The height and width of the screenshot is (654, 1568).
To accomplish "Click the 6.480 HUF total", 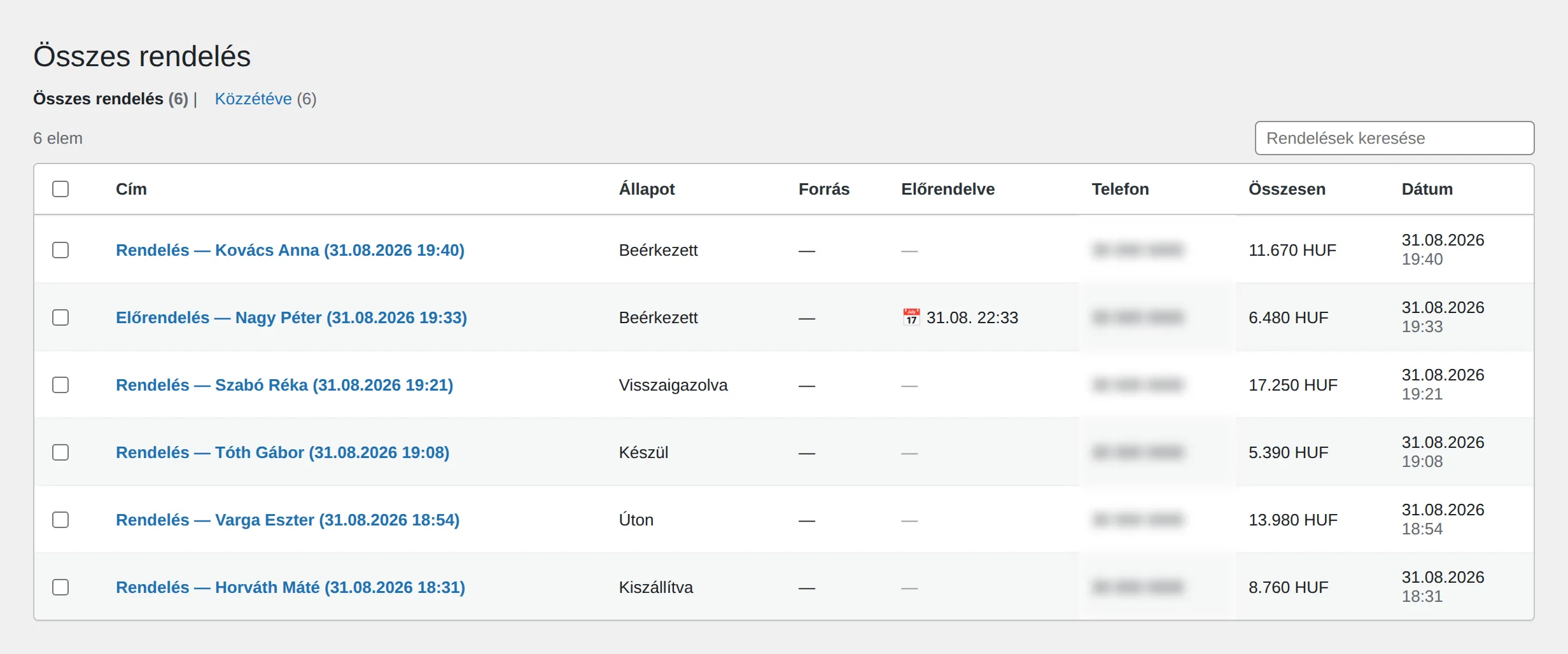I will 1289,317.
